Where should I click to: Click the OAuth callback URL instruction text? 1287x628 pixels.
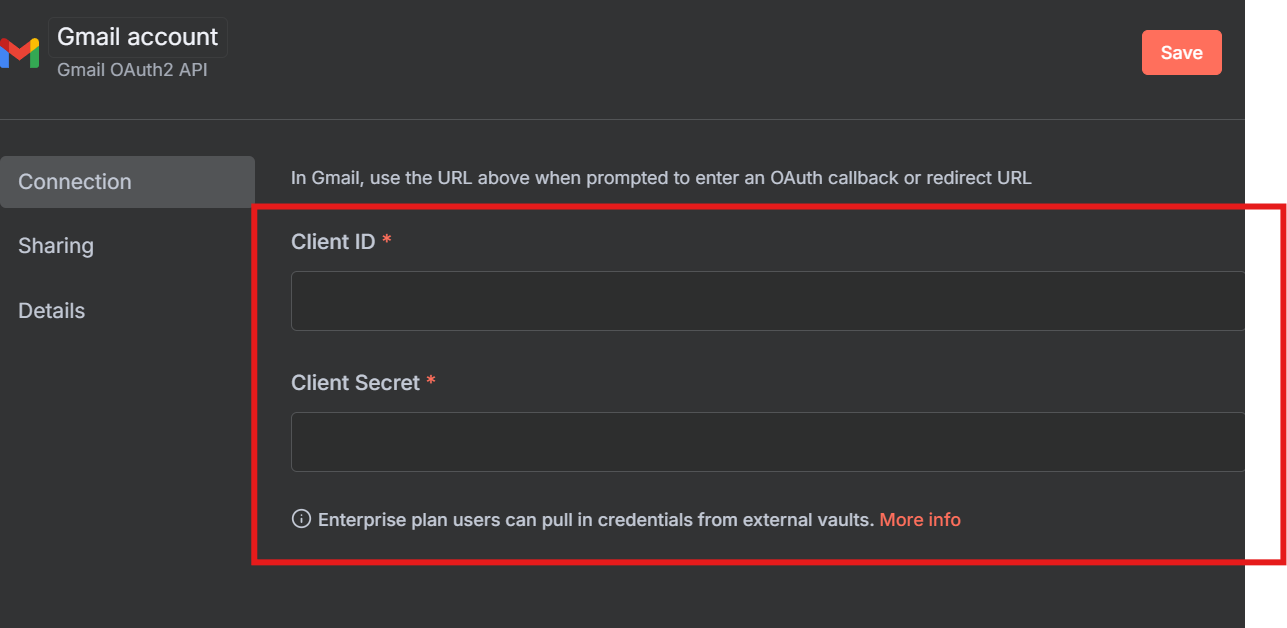tap(661, 178)
